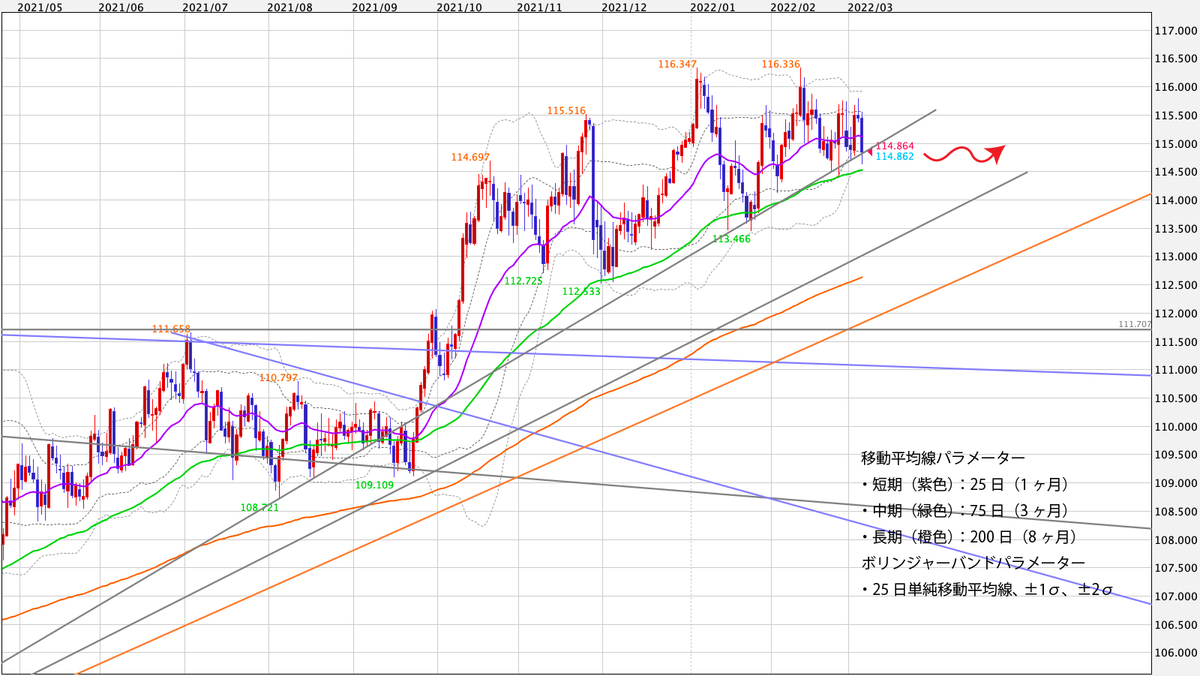Select the 116.336 peak annotation

tap(780, 64)
